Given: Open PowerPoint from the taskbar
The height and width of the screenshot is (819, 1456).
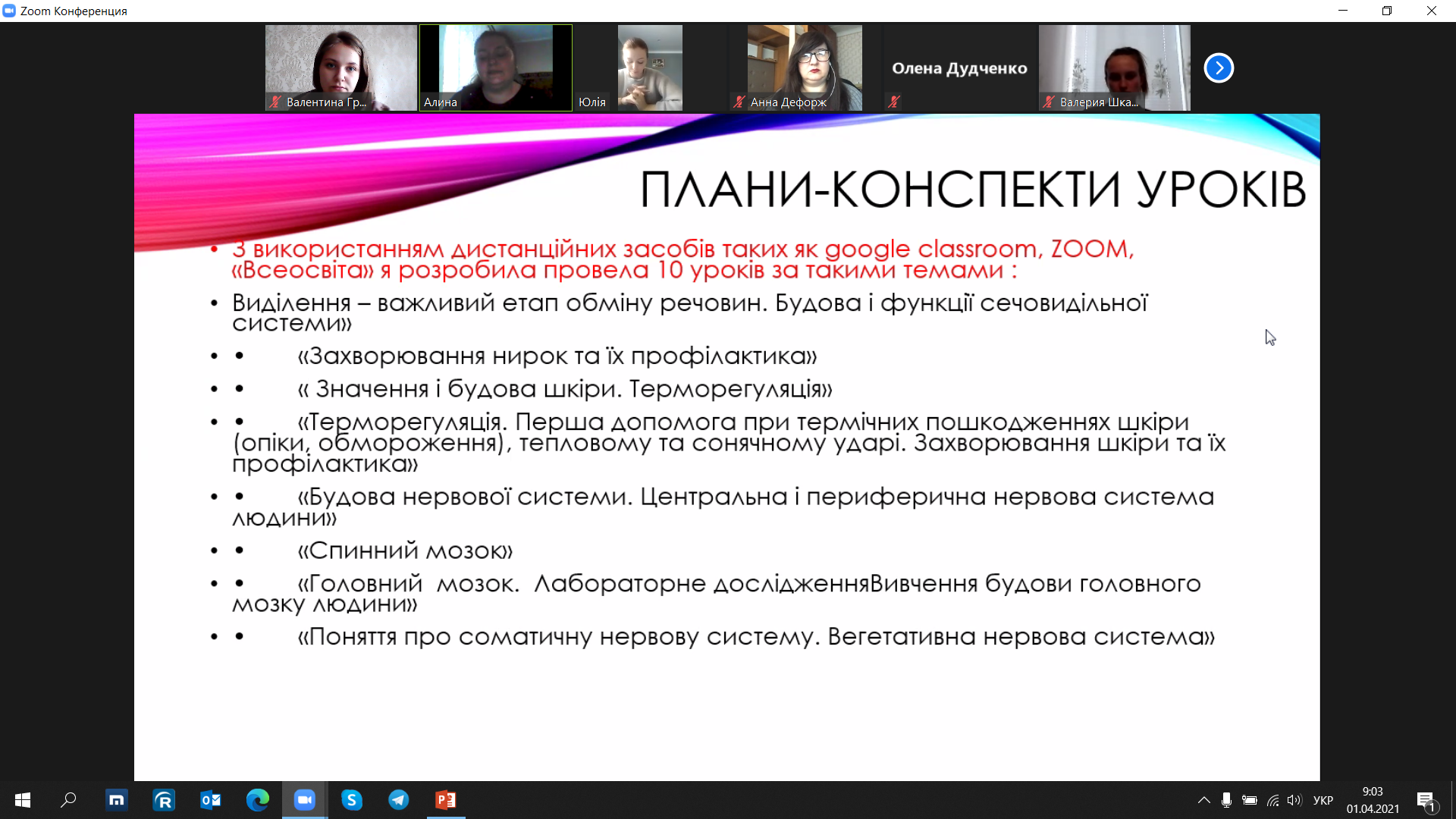Looking at the screenshot, I should [446, 800].
